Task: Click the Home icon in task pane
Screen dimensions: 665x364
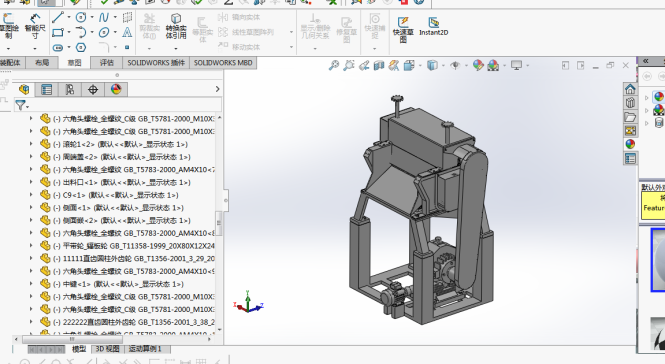Action: tap(630, 89)
